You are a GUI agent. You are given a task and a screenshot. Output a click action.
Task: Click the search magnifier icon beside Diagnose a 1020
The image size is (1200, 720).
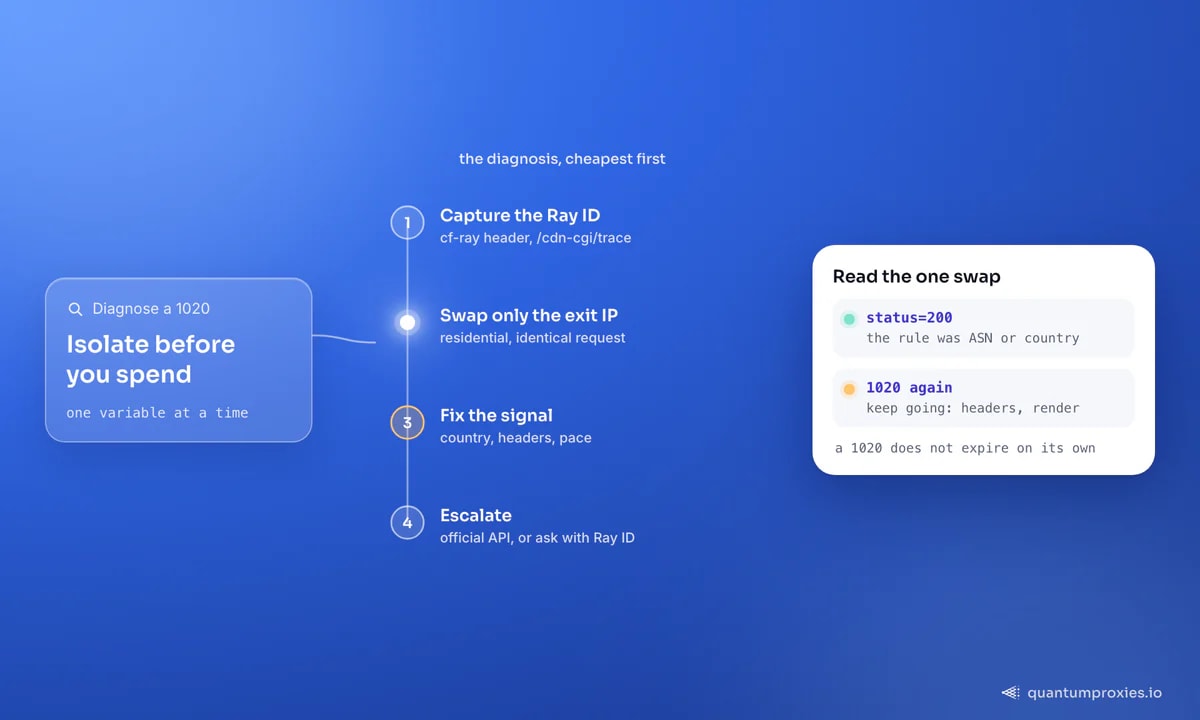pyautogui.click(x=75, y=309)
